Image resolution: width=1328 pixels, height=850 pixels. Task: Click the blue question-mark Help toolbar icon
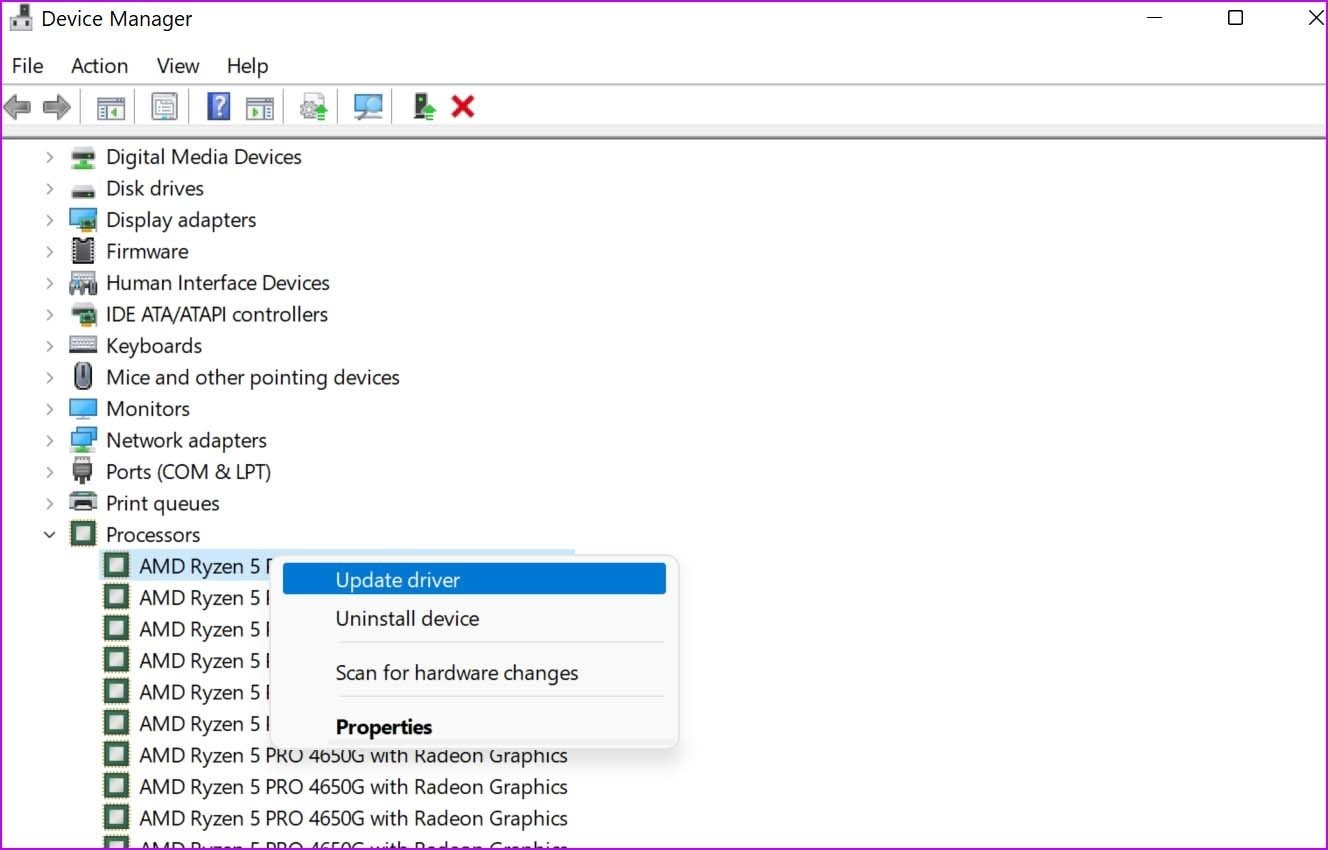pos(218,106)
